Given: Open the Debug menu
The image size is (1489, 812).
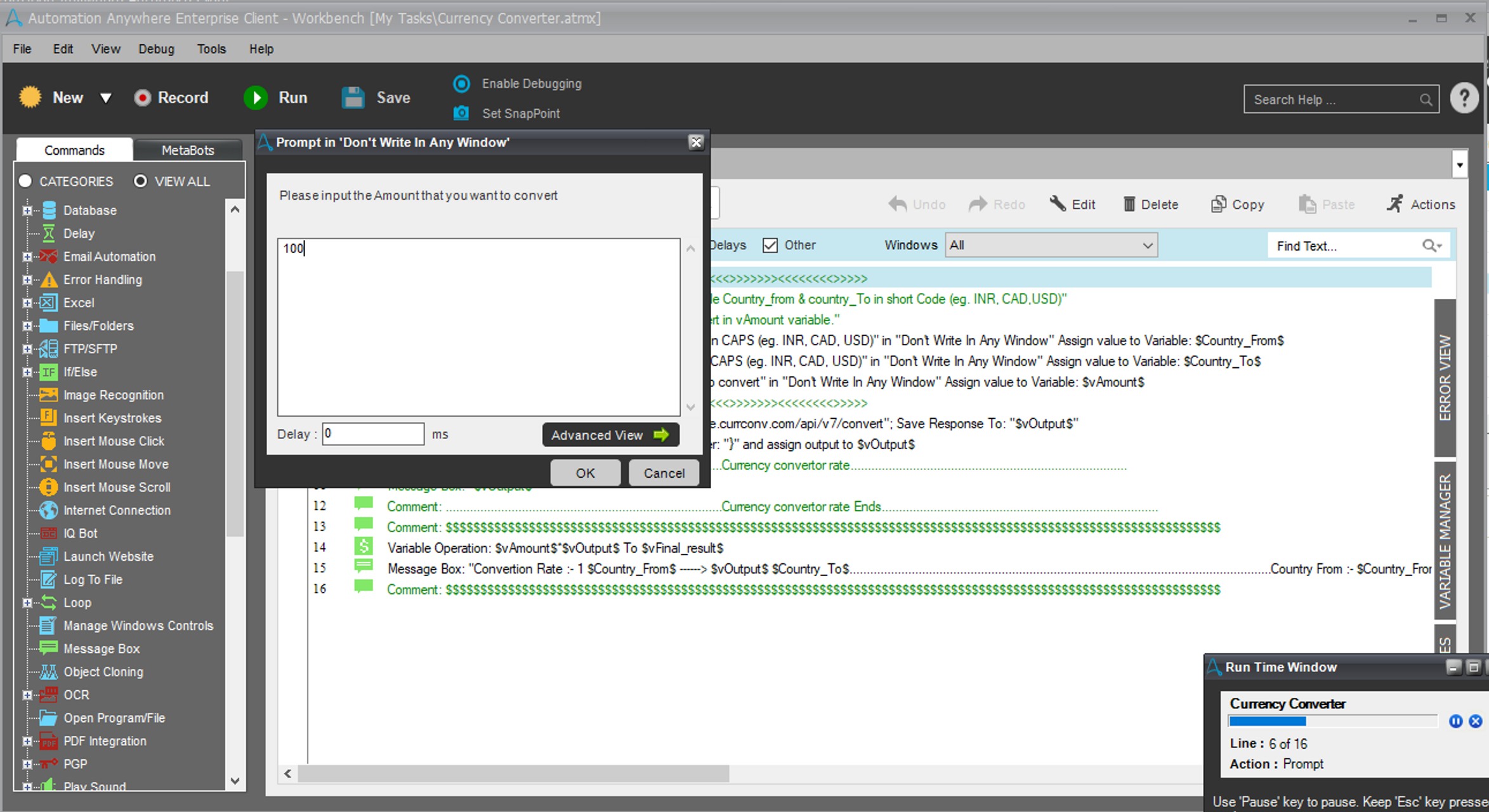Looking at the screenshot, I should click(x=156, y=49).
